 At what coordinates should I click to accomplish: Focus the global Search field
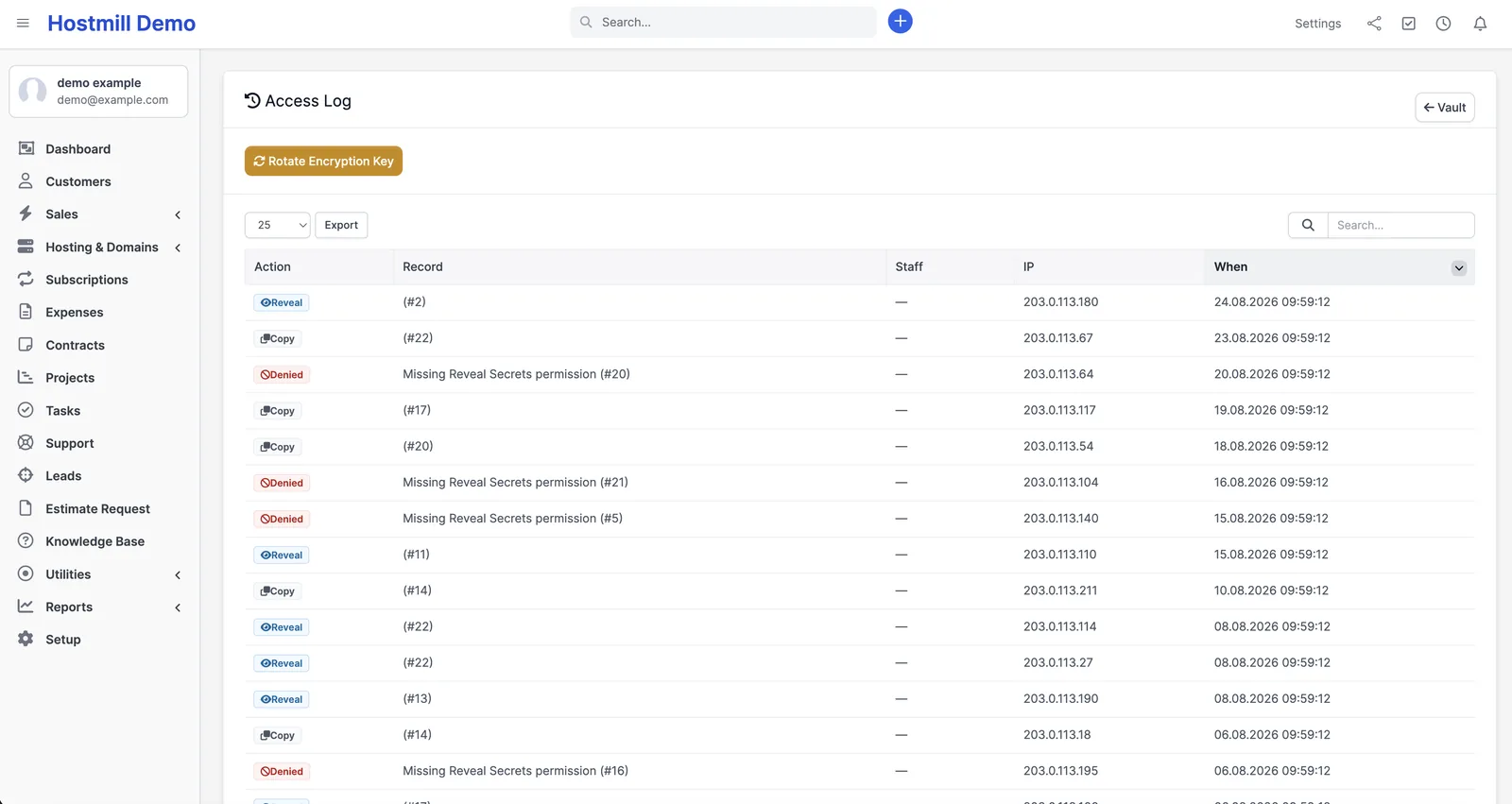[x=723, y=22]
